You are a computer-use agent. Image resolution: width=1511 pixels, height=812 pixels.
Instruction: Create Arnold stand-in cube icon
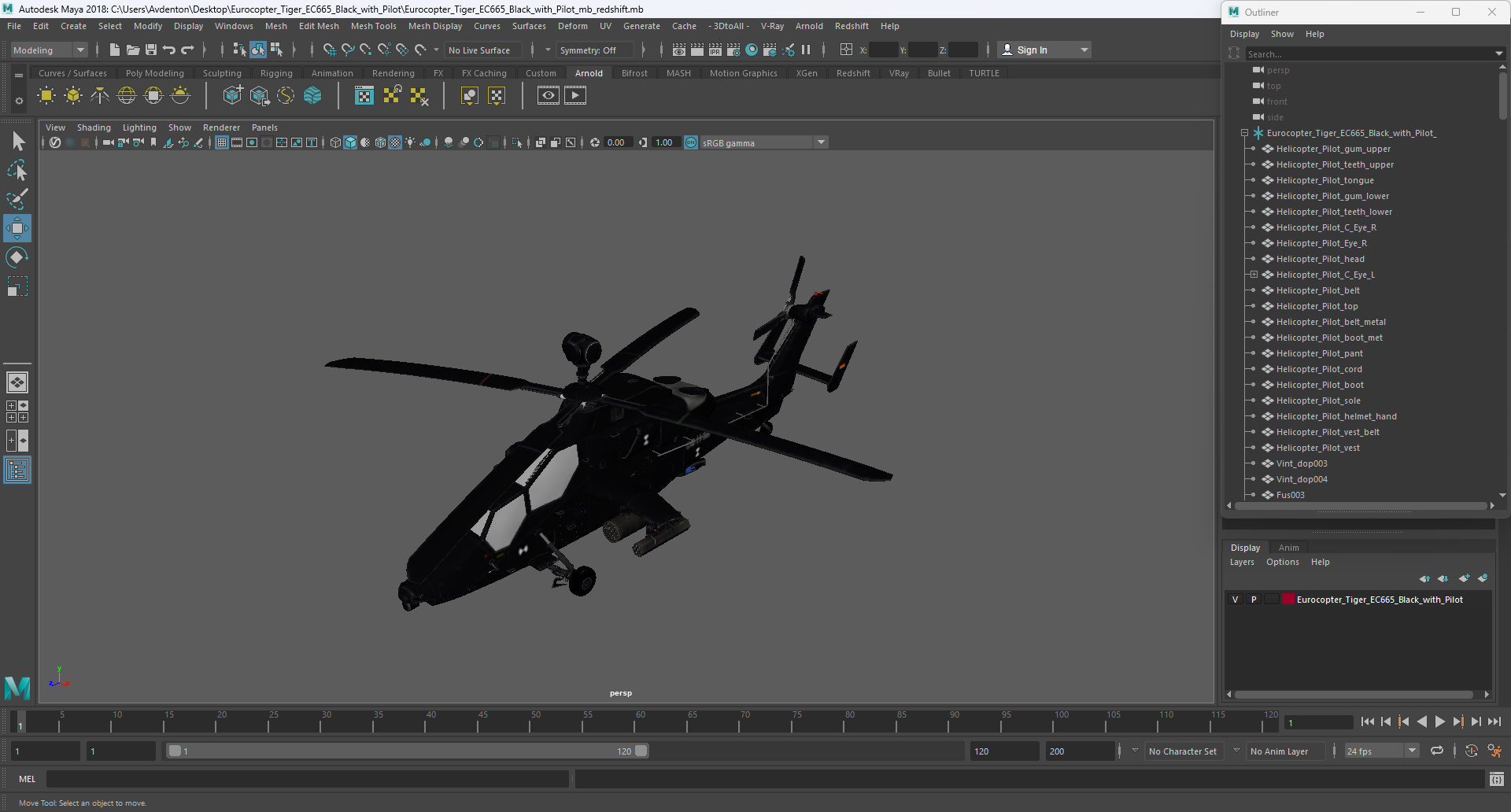[232, 96]
